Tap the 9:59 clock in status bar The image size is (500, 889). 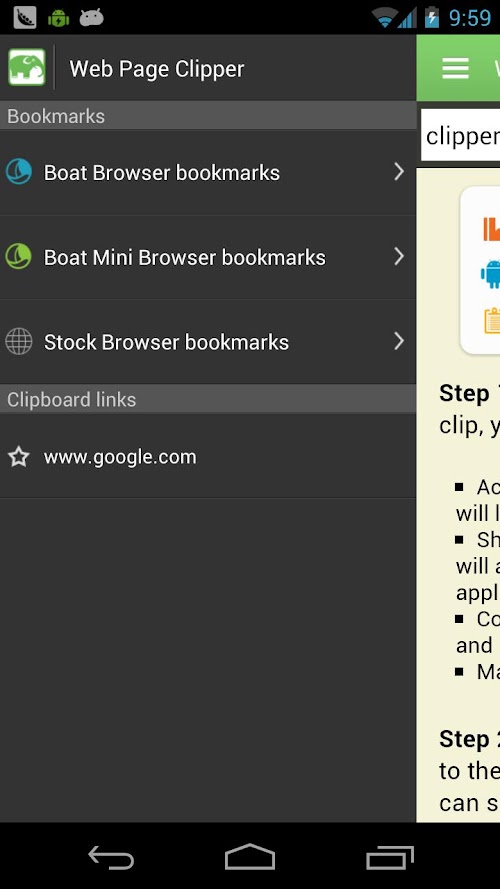pyautogui.click(x=470, y=18)
